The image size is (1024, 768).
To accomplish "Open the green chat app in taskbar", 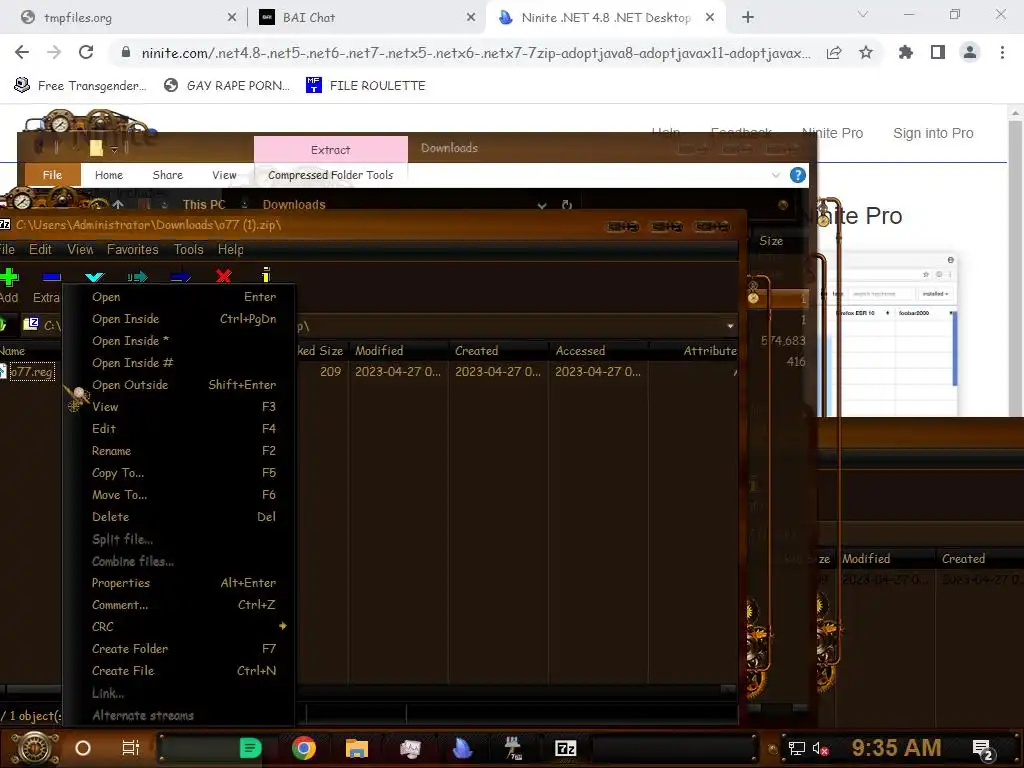I will coord(251,748).
